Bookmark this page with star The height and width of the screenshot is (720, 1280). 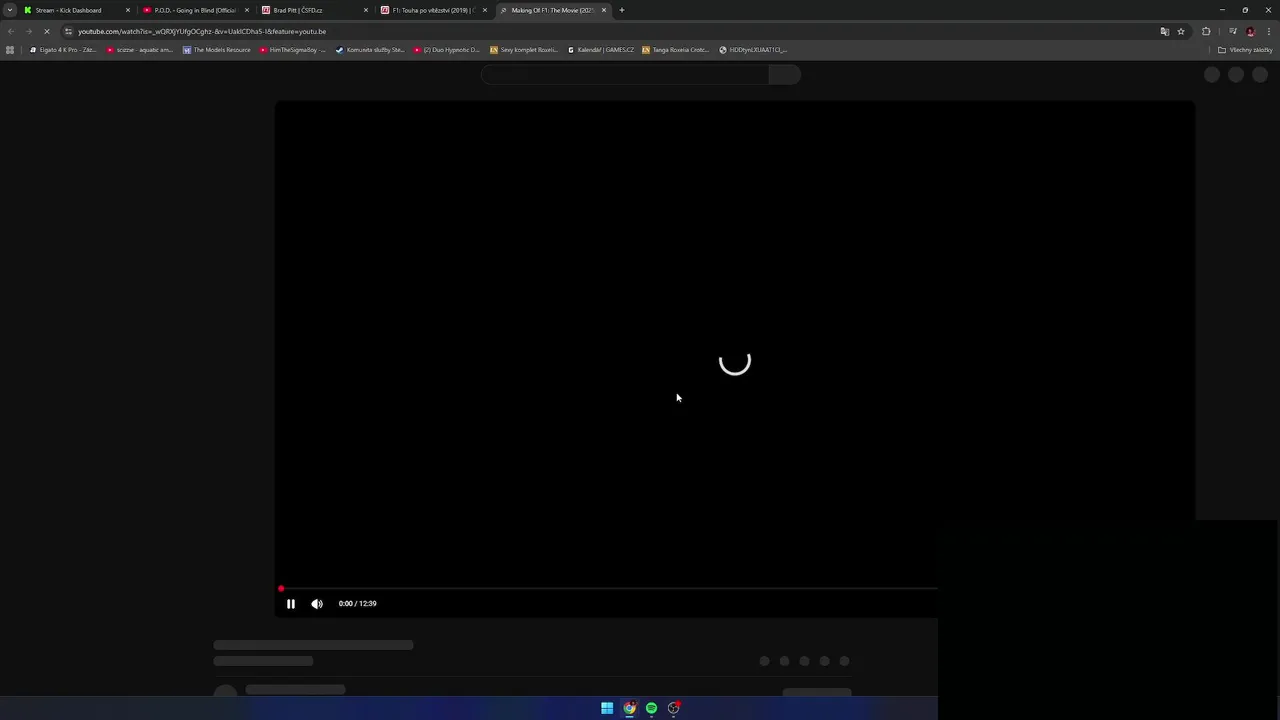(1181, 31)
